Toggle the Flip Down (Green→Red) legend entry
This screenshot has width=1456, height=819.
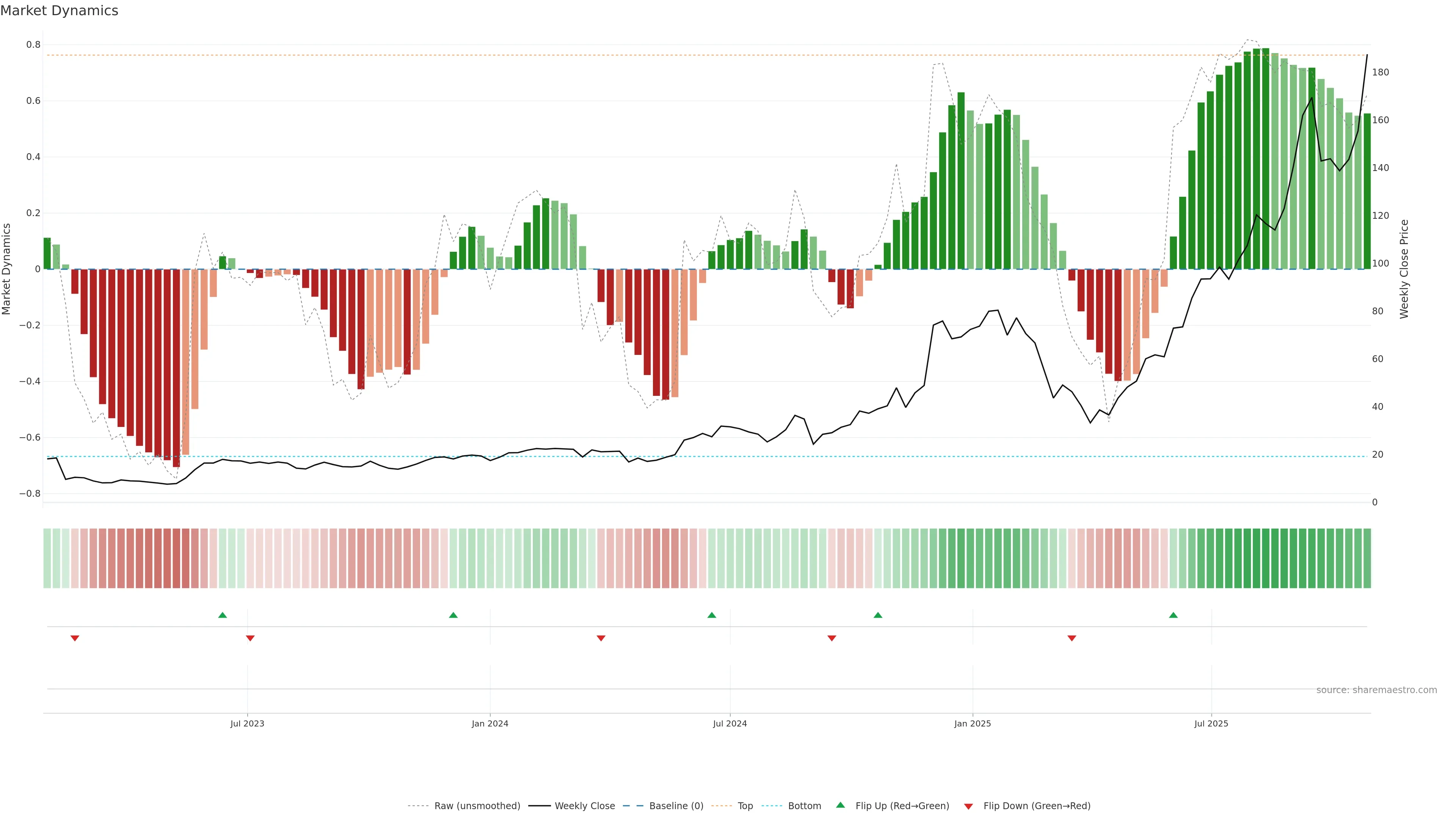pos(1037,806)
